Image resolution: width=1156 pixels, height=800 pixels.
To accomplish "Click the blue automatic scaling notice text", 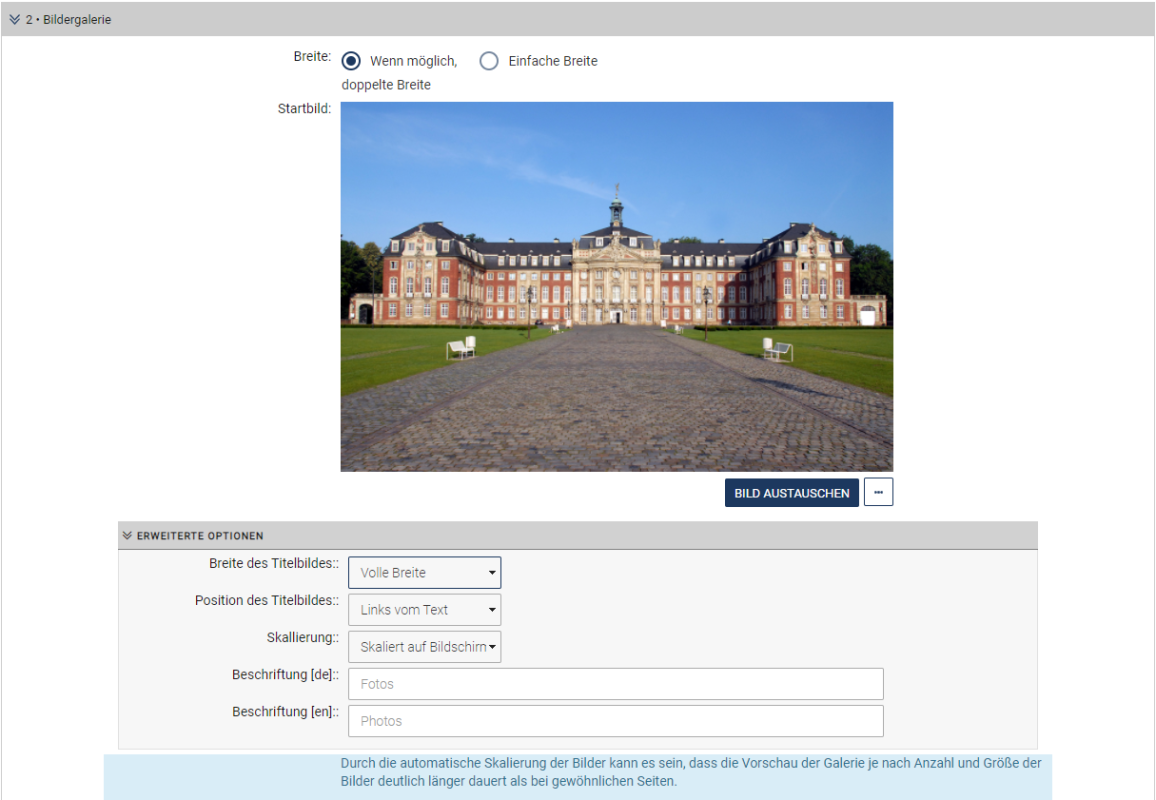I will point(690,772).
